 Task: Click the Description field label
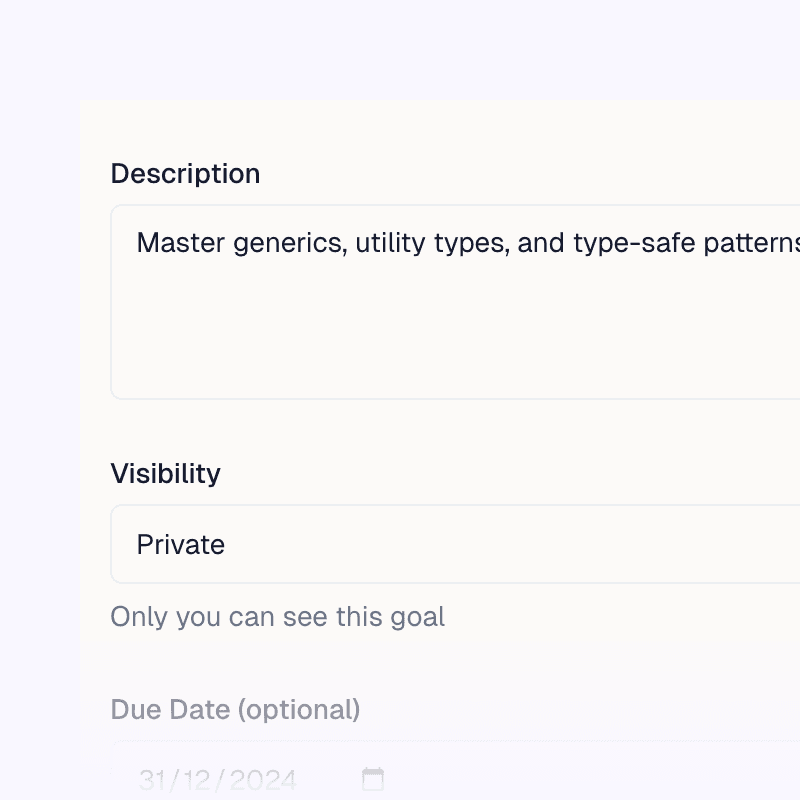click(185, 173)
